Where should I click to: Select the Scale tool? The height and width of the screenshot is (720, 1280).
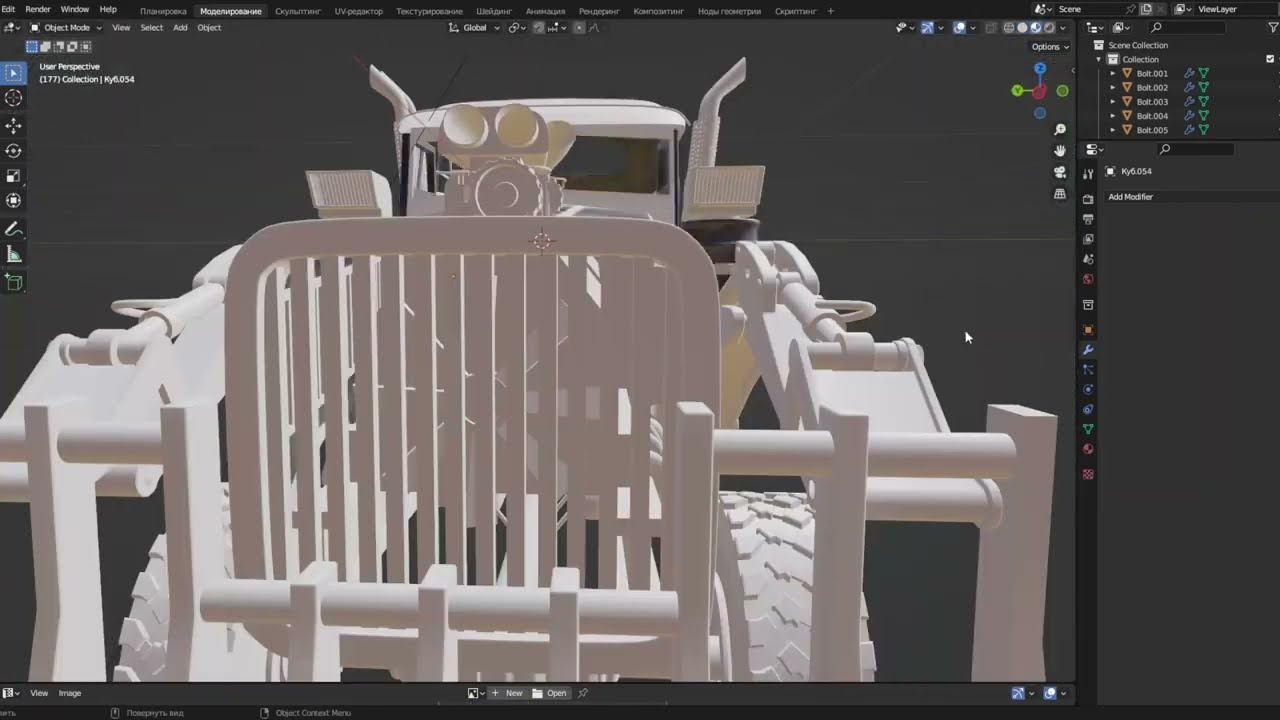13,175
